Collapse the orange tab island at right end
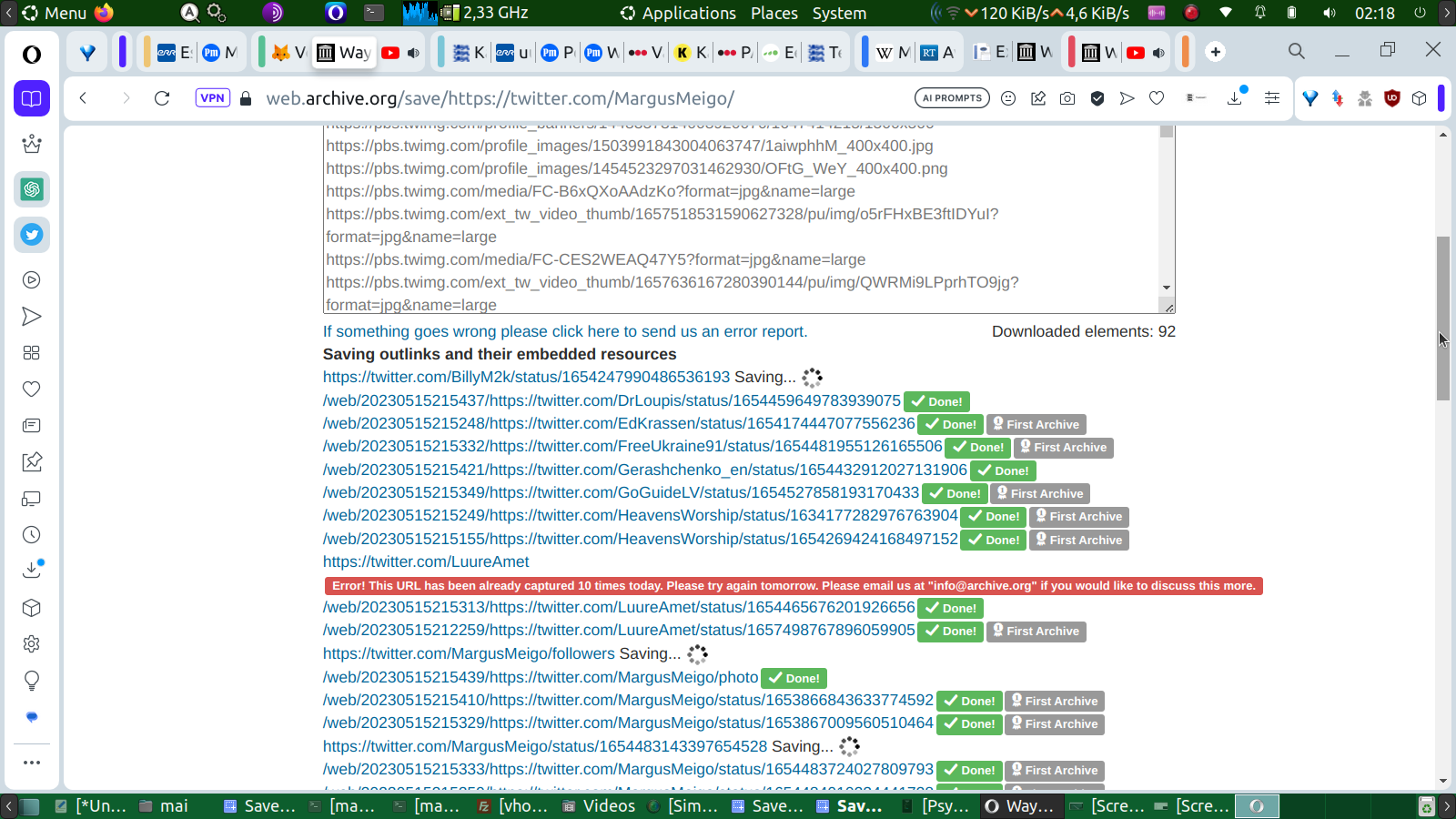The width and height of the screenshot is (1456, 819). 1186,52
